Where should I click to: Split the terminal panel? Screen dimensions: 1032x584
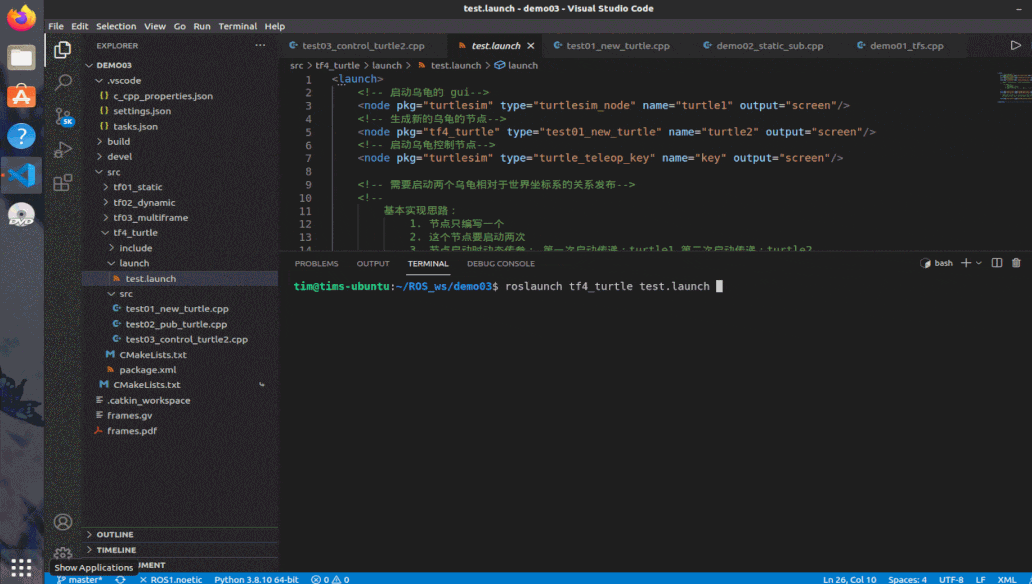point(996,263)
